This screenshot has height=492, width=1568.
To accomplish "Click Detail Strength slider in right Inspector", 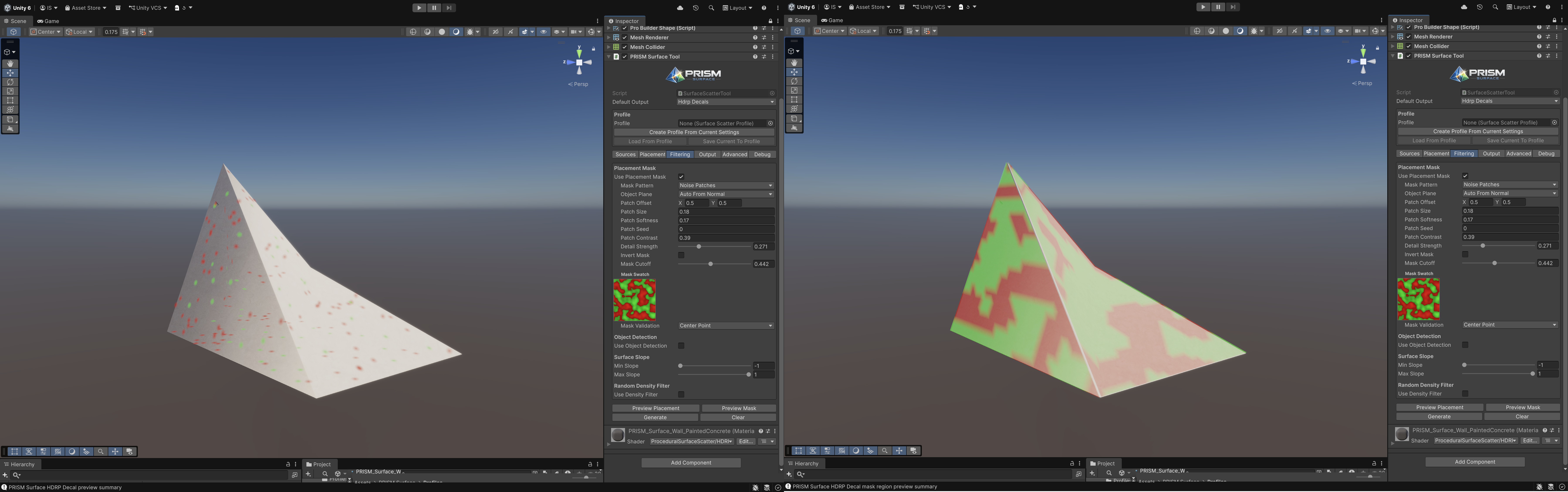I will (1499, 246).
